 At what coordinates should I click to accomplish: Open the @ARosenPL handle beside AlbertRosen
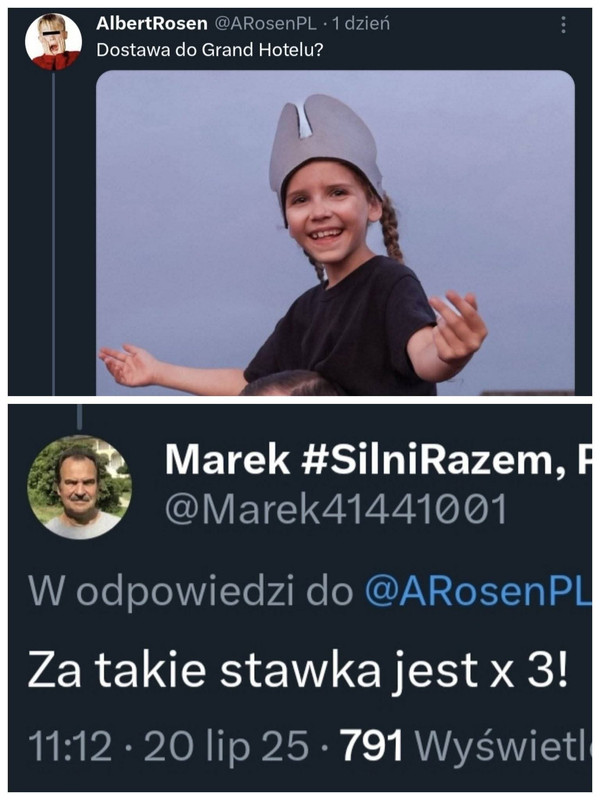click(264, 23)
